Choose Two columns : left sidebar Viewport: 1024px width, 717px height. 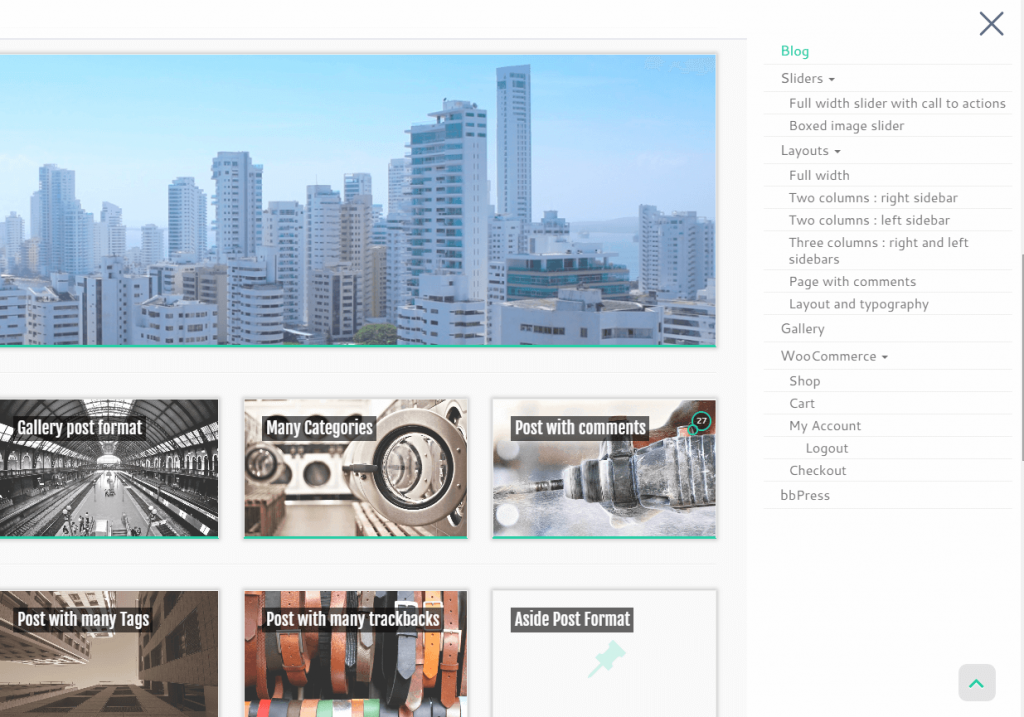tap(869, 220)
